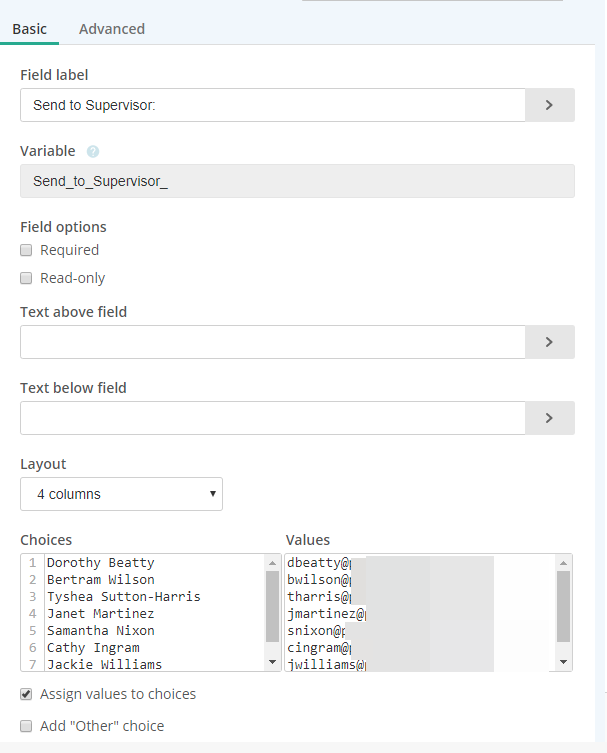This screenshot has height=753, width=607.
Task: Uncheck Assign values to choices
Action: (x=27, y=694)
